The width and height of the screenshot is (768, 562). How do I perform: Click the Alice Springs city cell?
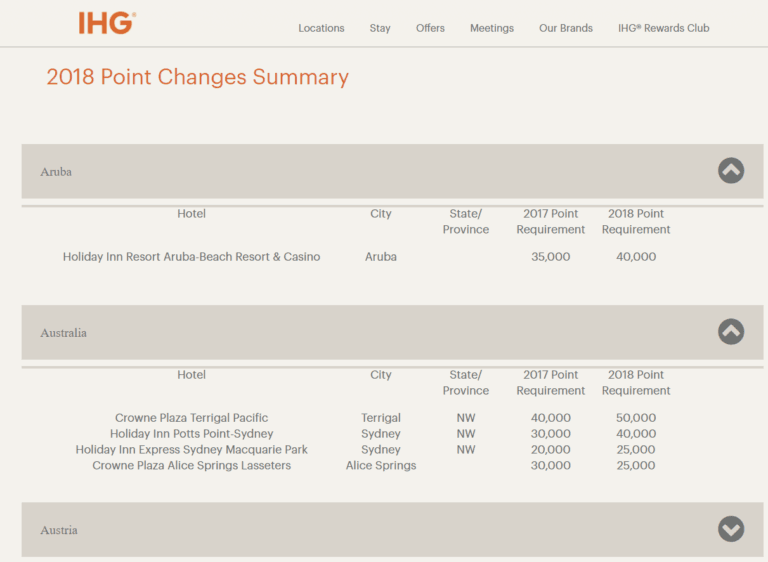click(x=380, y=466)
